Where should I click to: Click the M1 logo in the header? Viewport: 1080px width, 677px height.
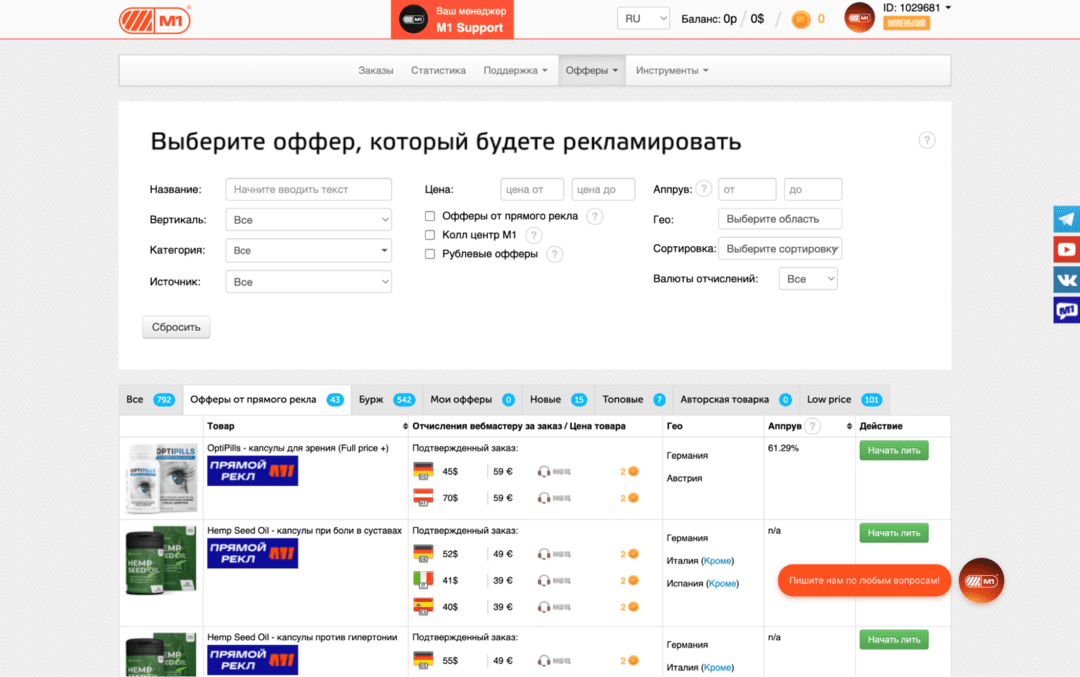(x=155, y=20)
